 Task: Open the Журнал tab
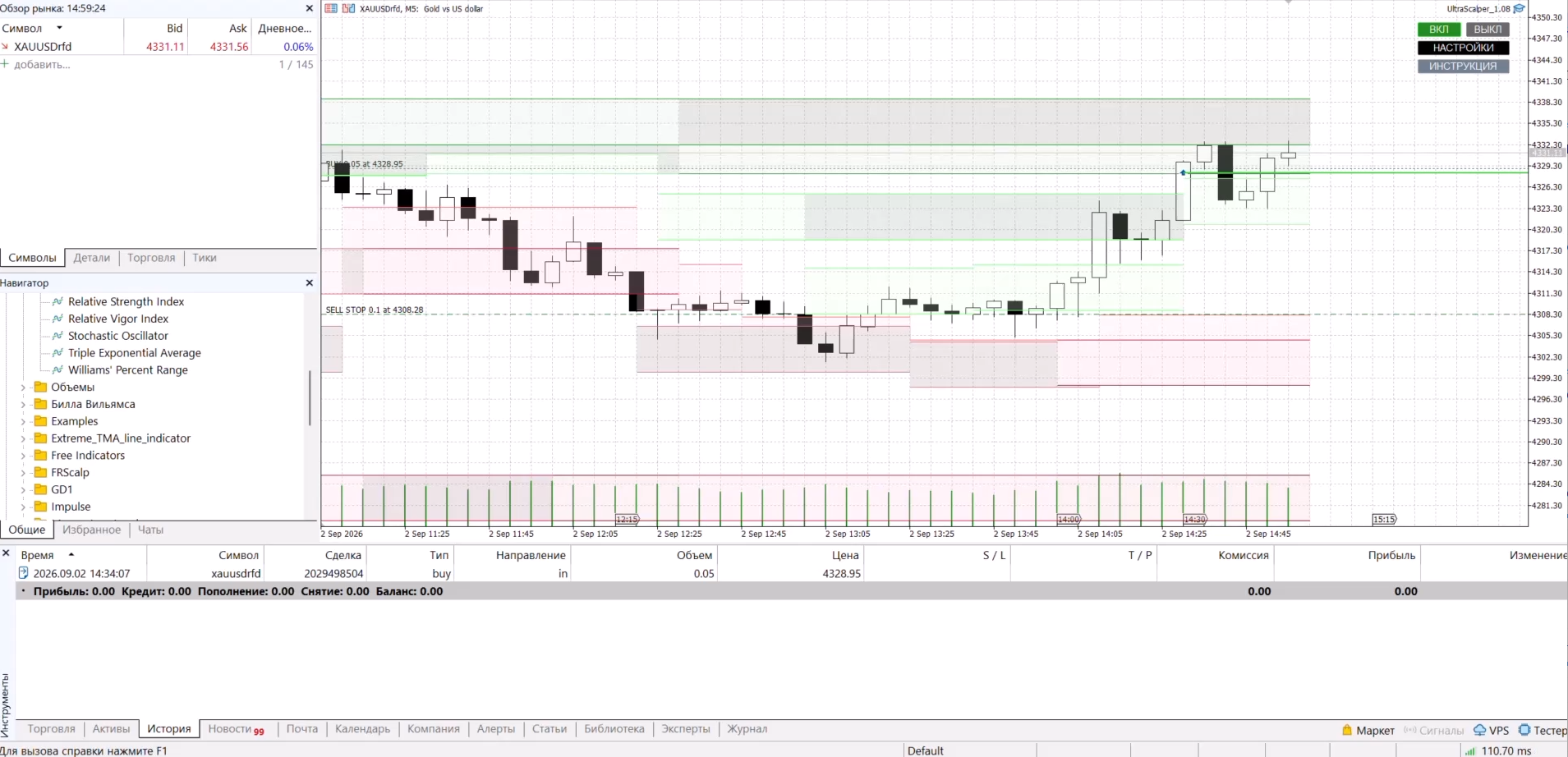747,729
